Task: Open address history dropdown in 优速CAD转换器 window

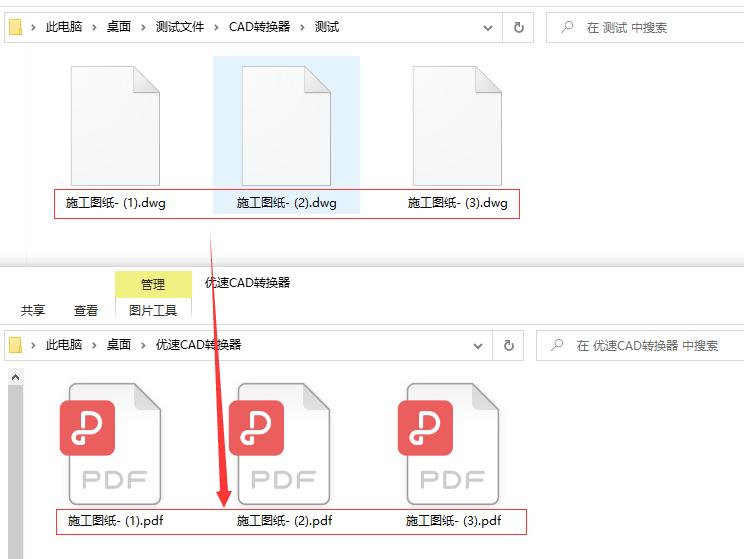Action: pyautogui.click(x=478, y=346)
